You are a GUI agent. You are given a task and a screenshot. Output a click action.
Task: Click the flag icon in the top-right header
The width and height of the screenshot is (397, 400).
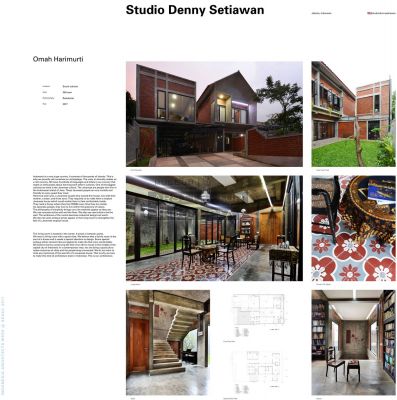click(369, 13)
